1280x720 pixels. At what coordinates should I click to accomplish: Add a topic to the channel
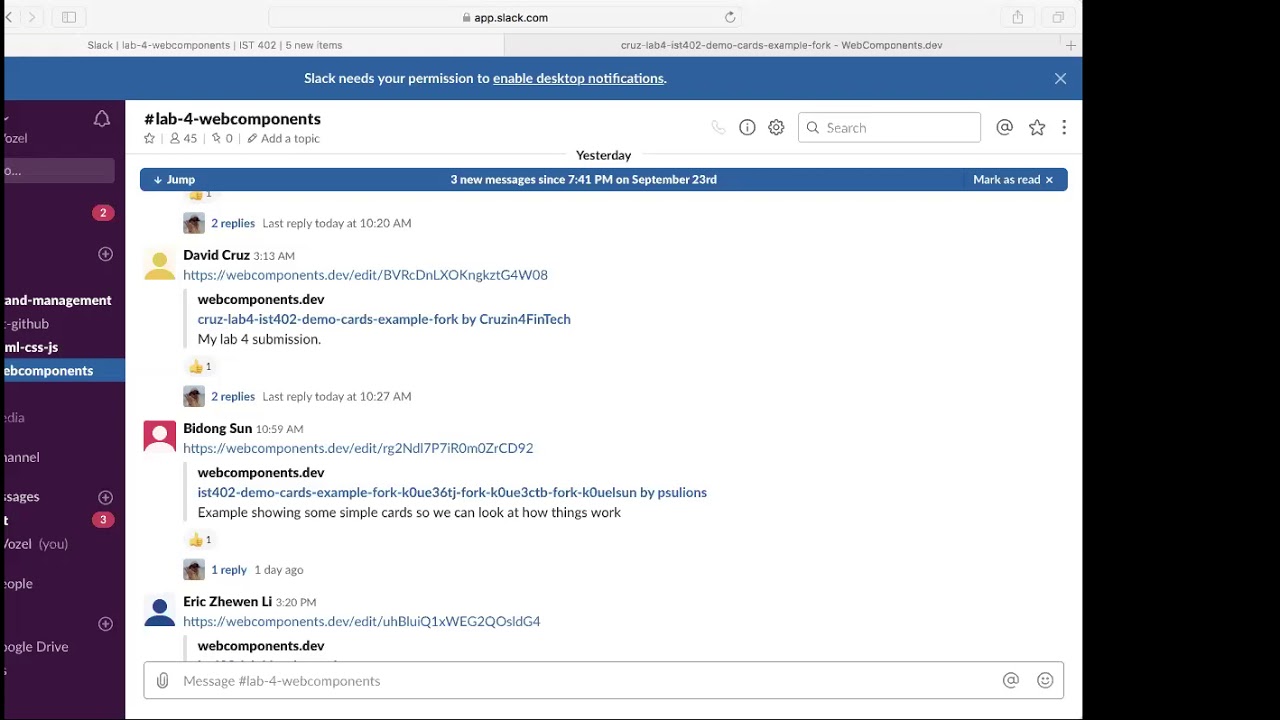point(284,139)
